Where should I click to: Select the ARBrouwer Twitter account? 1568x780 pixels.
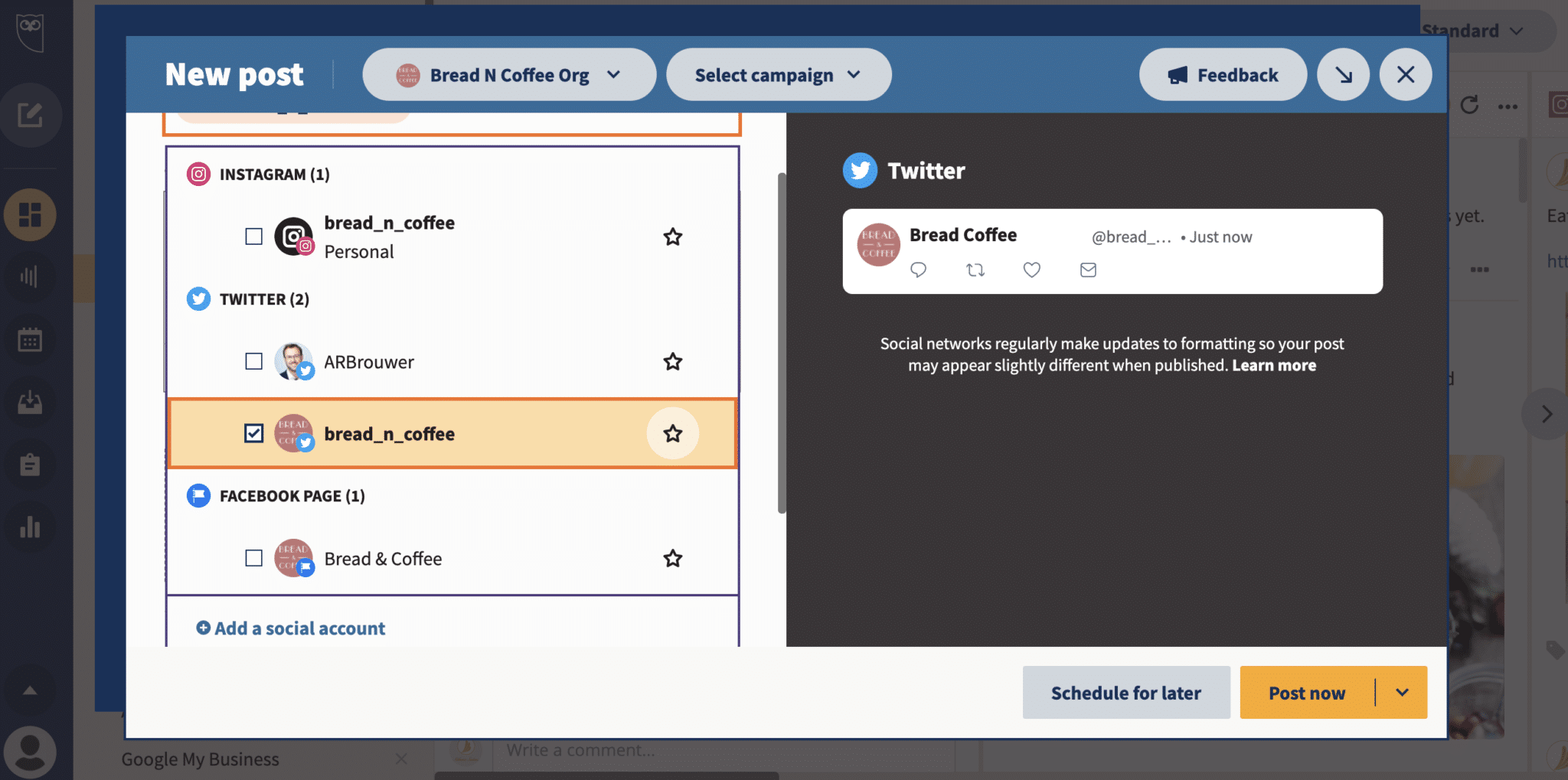(x=253, y=361)
